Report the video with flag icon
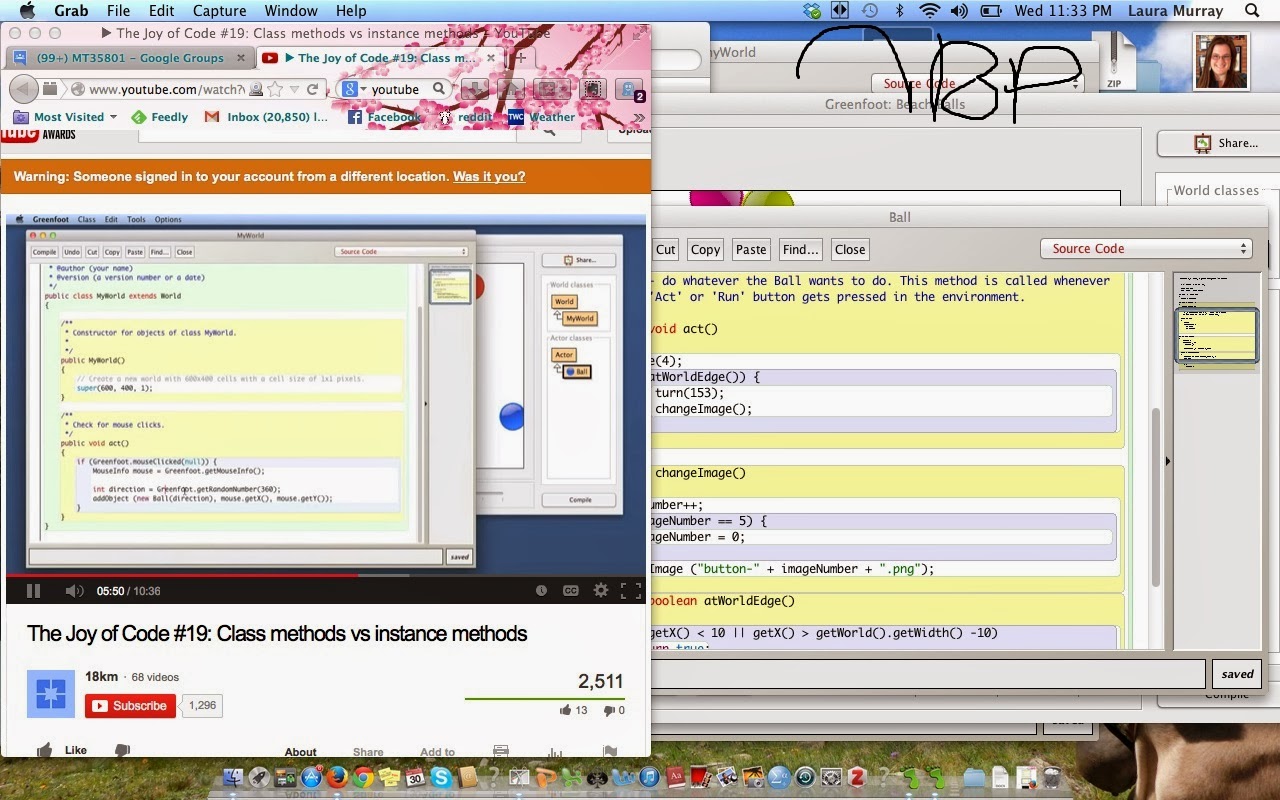 610,751
